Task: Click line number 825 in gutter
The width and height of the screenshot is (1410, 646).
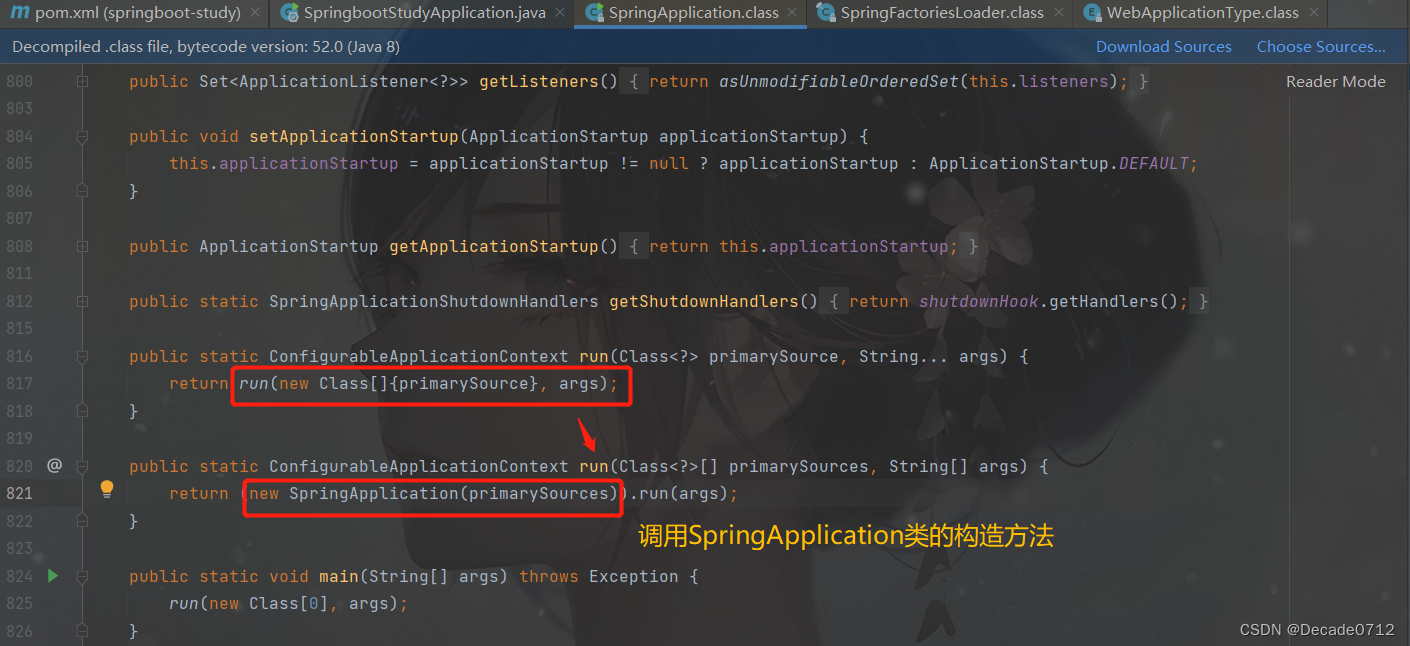Action: [20, 603]
